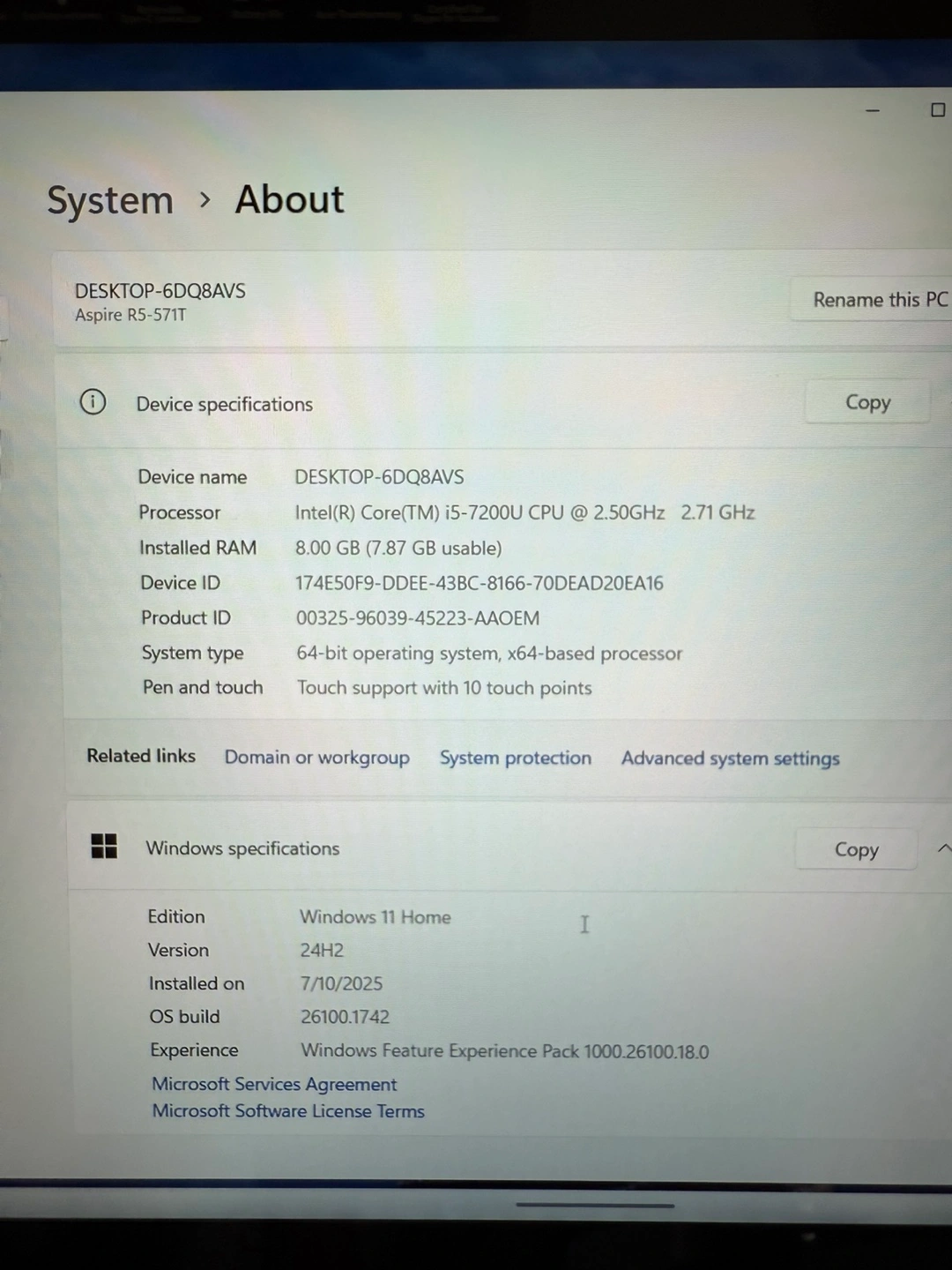Open Domain or workgroup link

[316, 758]
